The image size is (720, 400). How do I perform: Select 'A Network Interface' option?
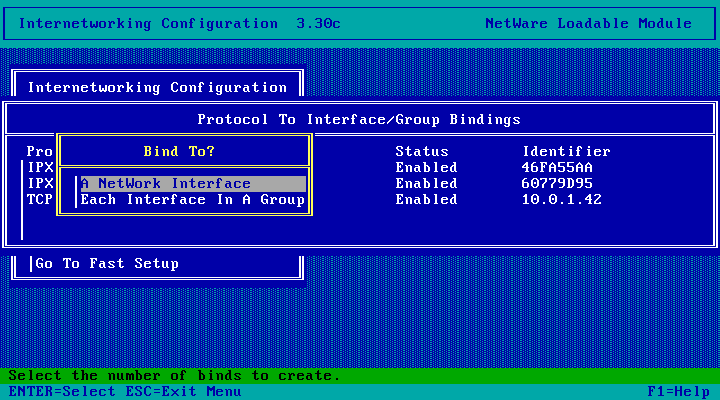pyautogui.click(x=193, y=184)
